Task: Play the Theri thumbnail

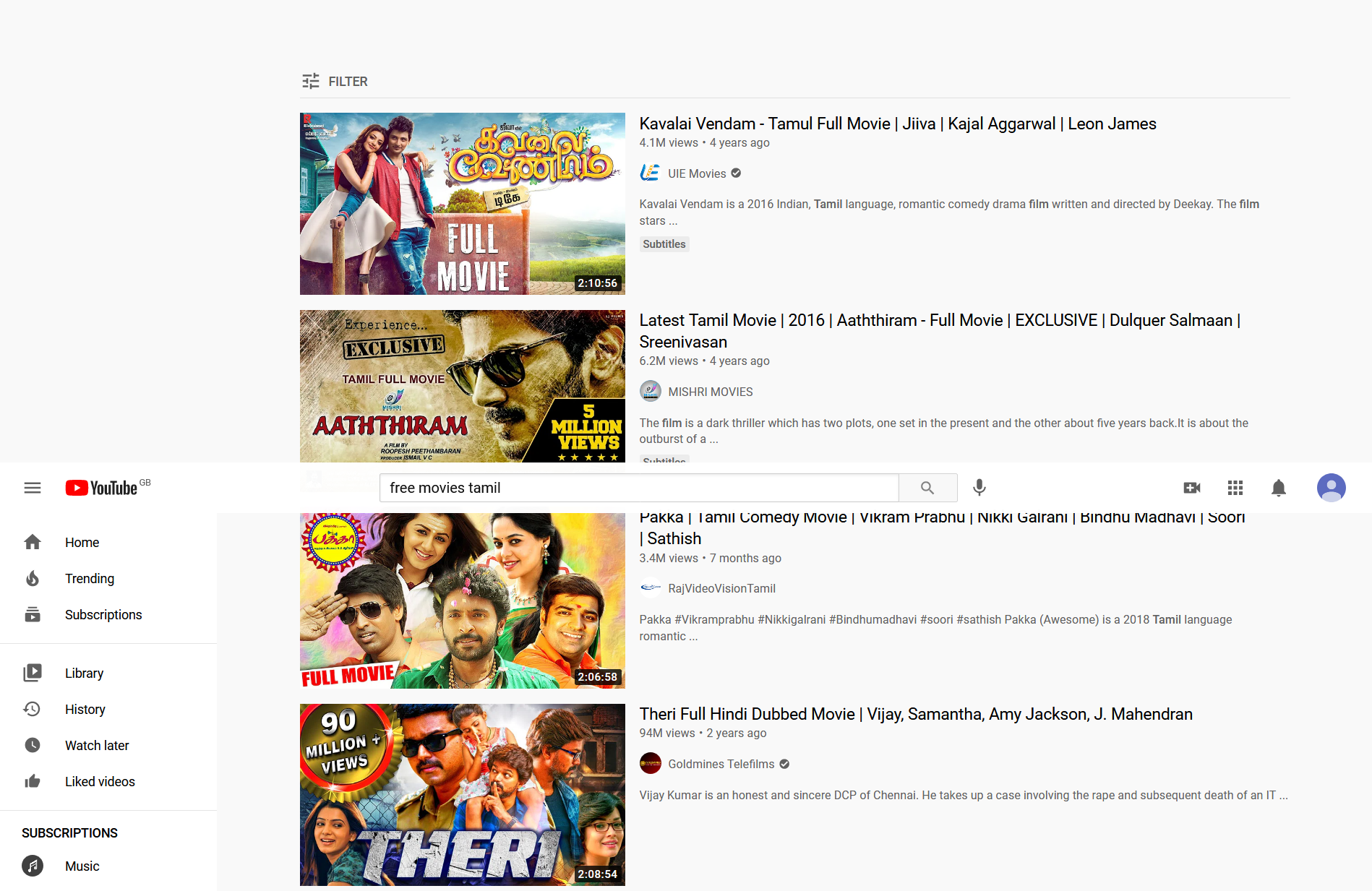Action: 463,795
